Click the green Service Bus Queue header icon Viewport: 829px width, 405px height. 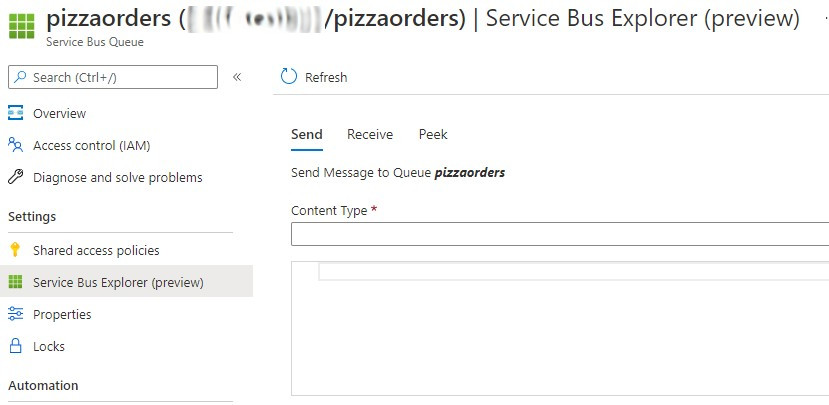coord(21,25)
